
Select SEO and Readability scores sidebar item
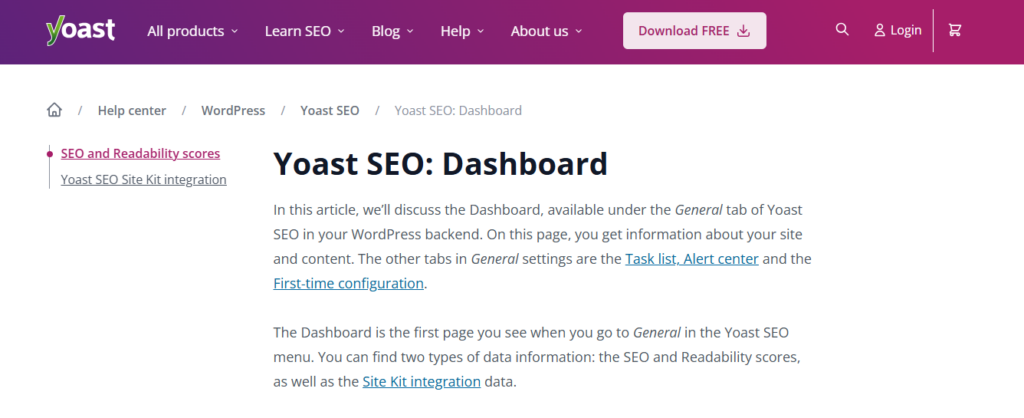click(140, 154)
